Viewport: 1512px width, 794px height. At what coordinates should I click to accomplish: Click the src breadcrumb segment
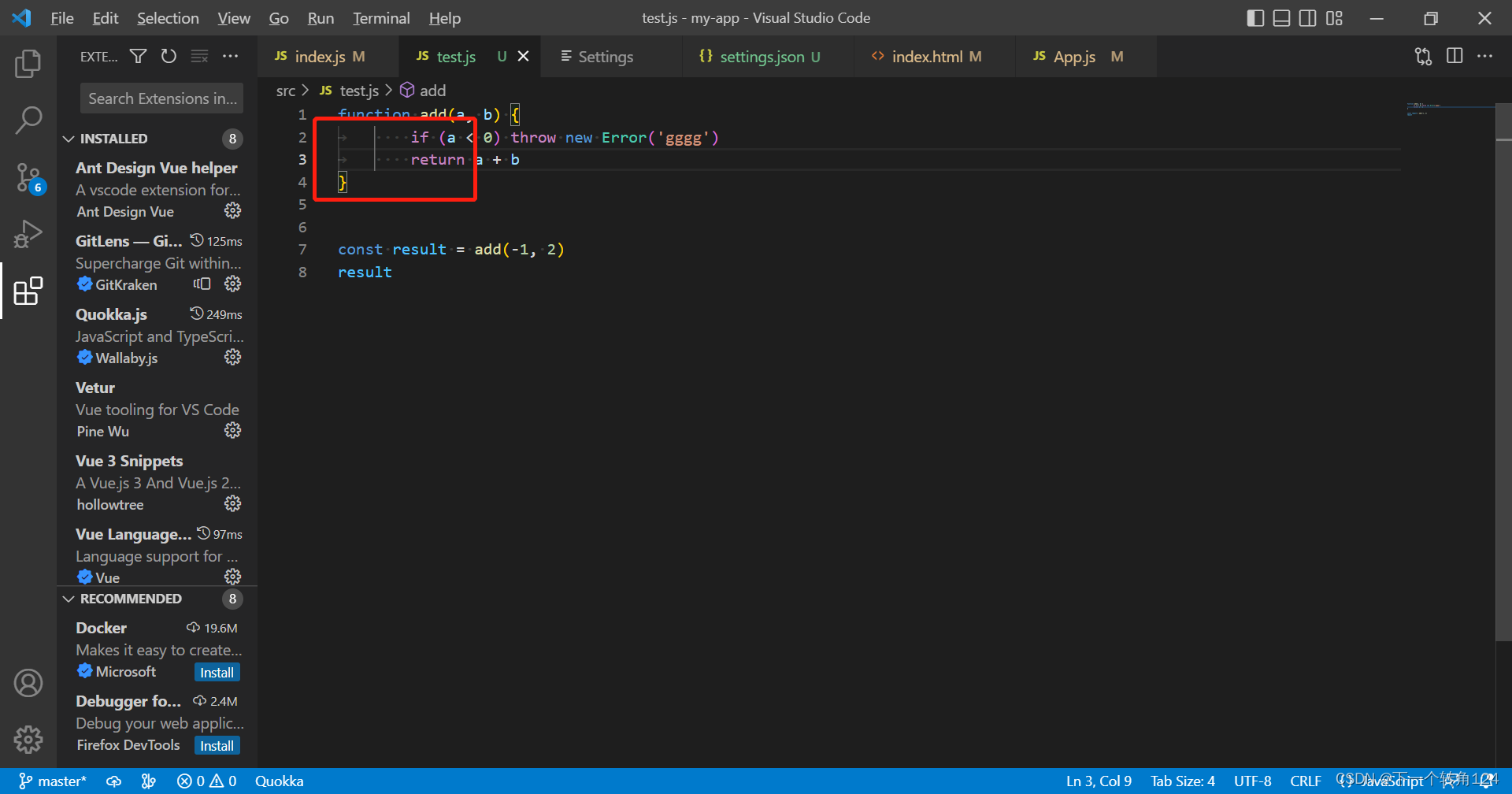(x=286, y=91)
